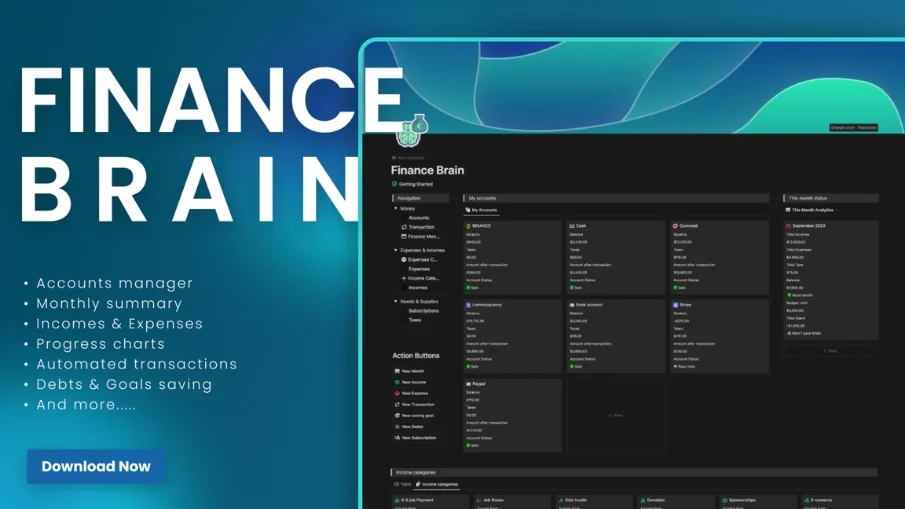Click the Lemonsqueezy account icon
The width and height of the screenshot is (905, 509).
pos(468,304)
